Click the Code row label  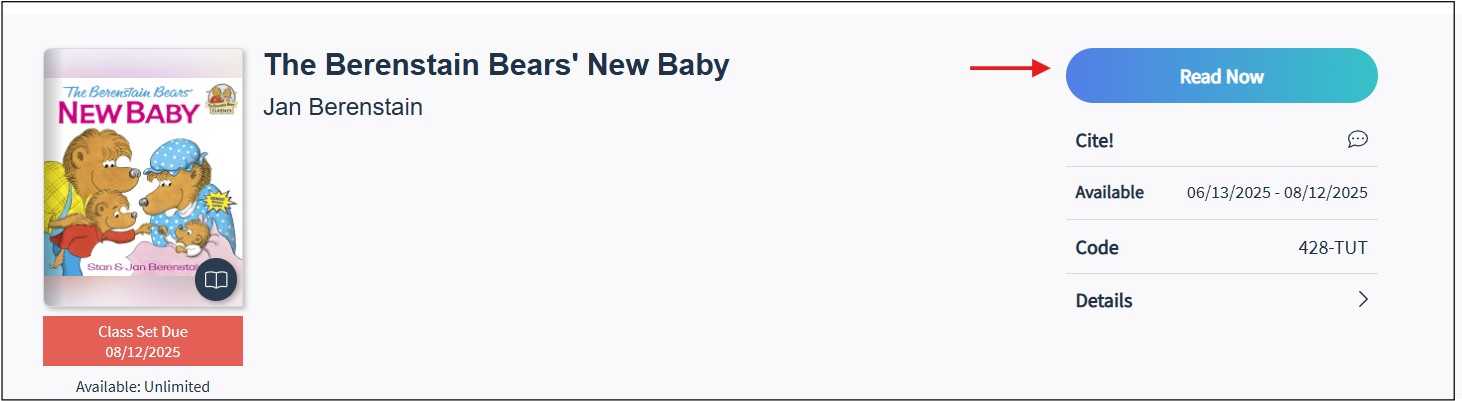click(1097, 247)
